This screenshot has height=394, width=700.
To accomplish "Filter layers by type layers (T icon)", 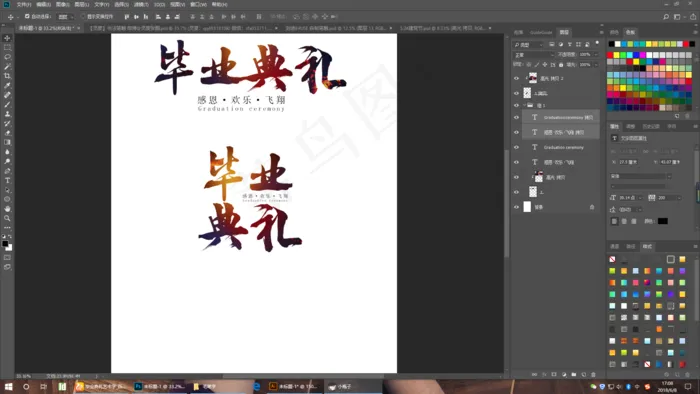I will (x=570, y=45).
